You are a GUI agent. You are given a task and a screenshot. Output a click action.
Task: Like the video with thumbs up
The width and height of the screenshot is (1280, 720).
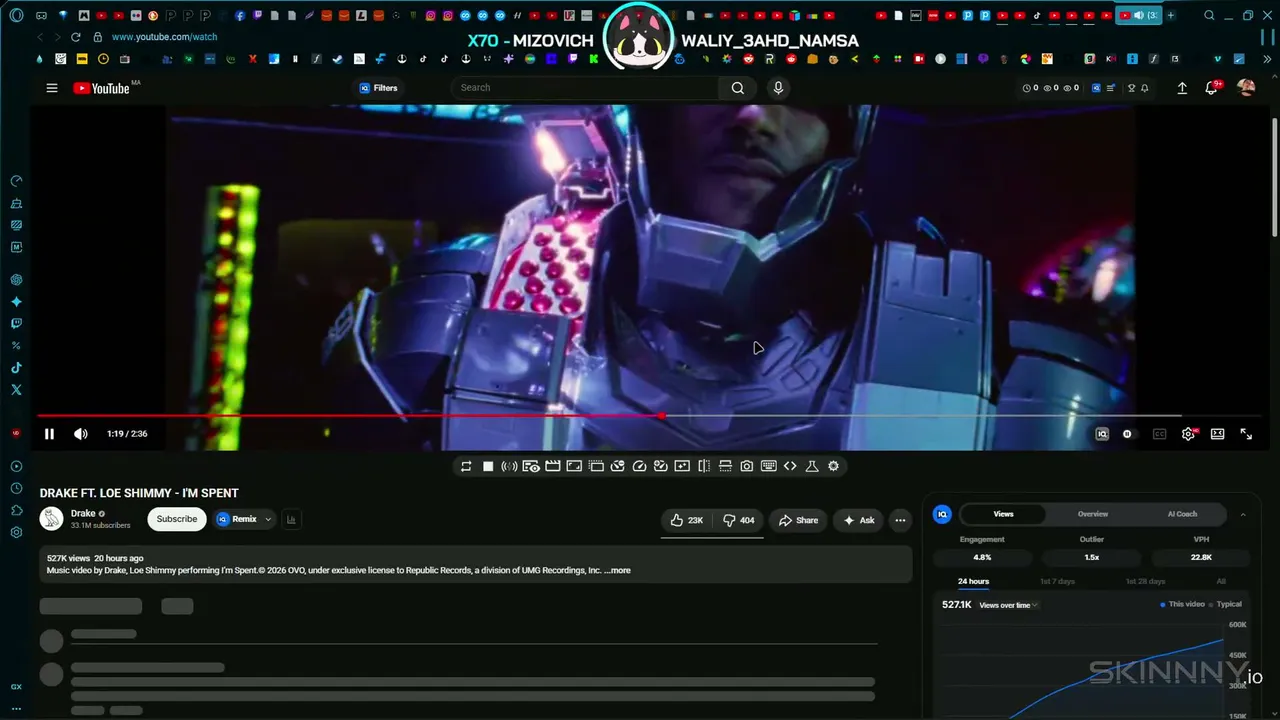tap(687, 520)
